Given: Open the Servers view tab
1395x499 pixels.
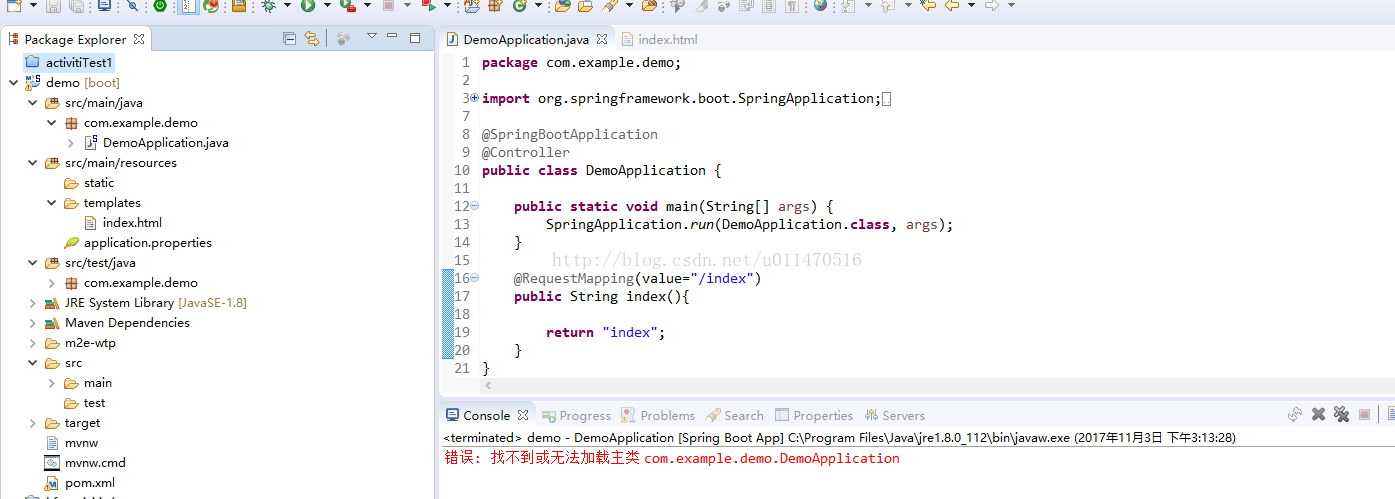Looking at the screenshot, I should [895, 415].
